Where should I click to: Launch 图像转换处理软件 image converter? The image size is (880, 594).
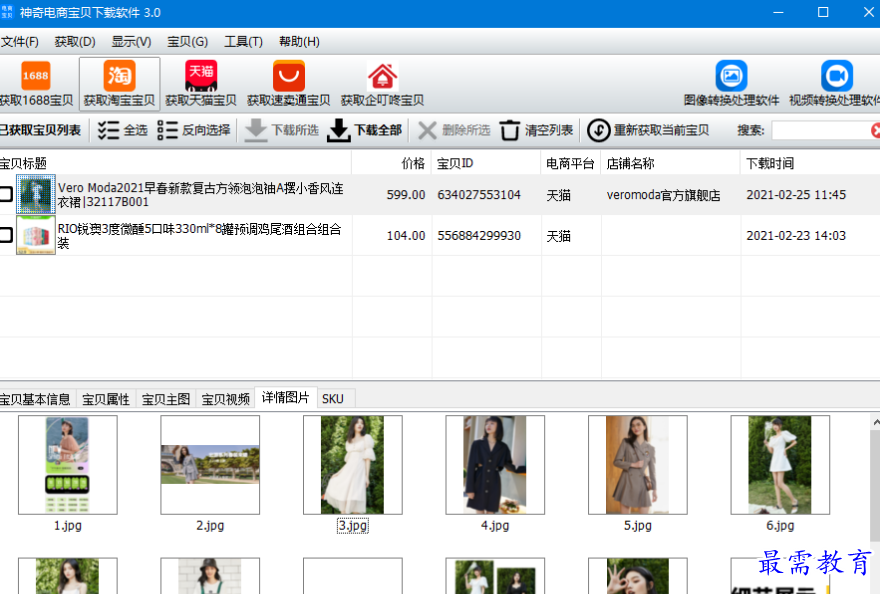pos(731,76)
